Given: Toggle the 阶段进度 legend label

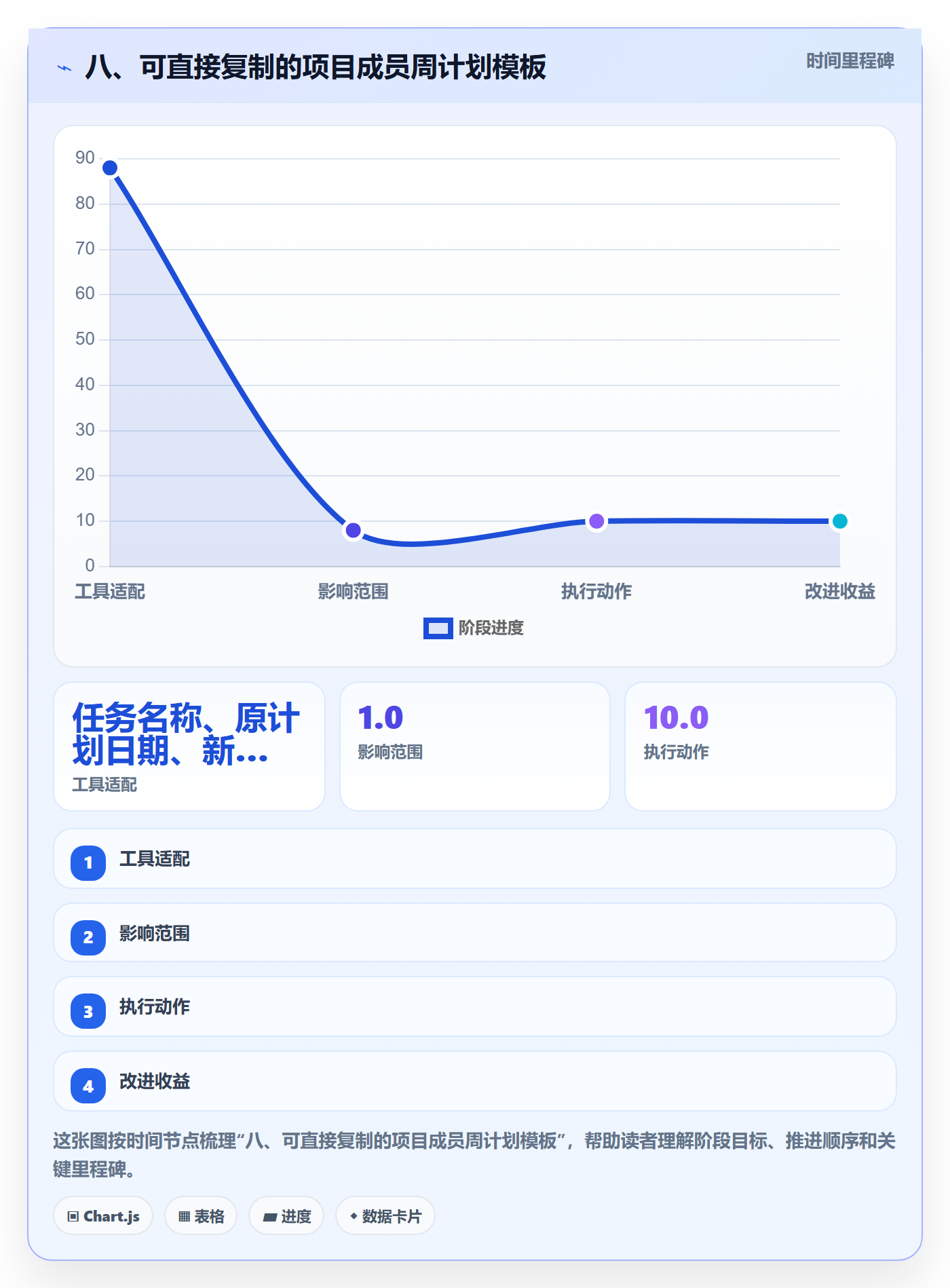Looking at the screenshot, I should [491, 628].
